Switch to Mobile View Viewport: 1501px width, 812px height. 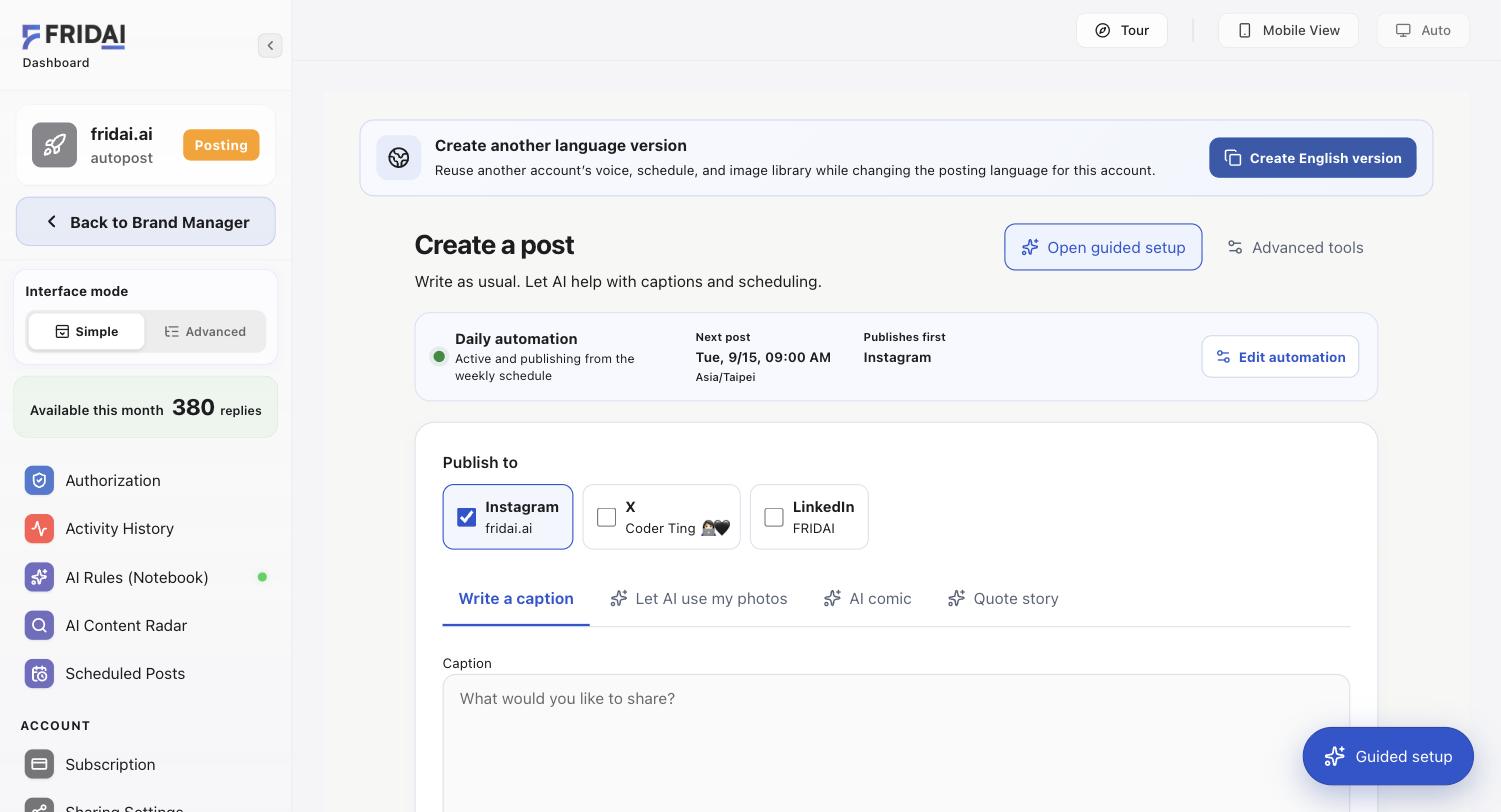coord(1288,30)
